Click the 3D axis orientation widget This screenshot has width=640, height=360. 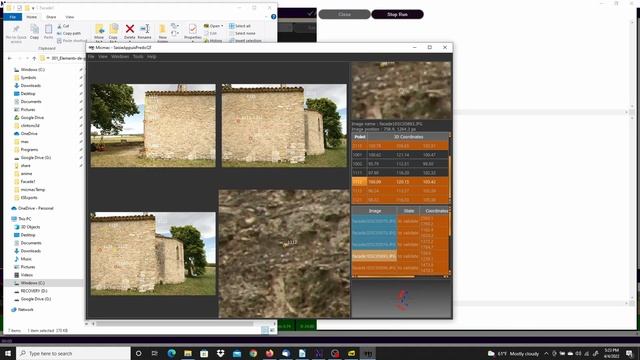[402, 300]
